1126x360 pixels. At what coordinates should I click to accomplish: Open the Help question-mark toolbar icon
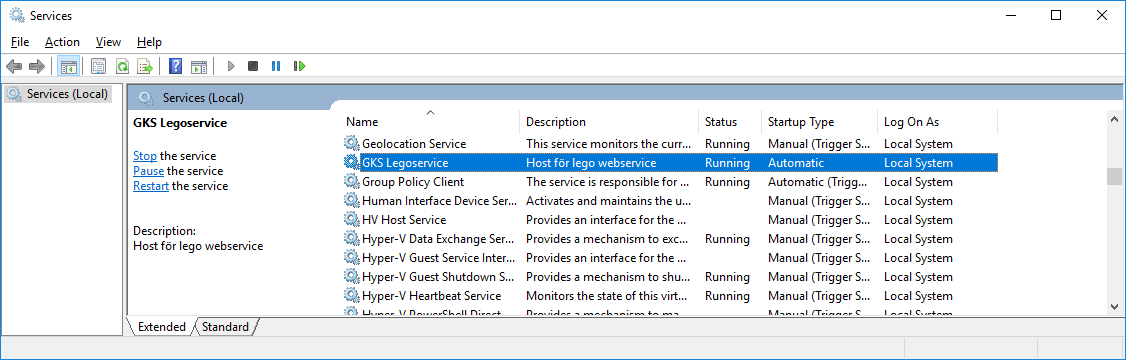pos(175,66)
